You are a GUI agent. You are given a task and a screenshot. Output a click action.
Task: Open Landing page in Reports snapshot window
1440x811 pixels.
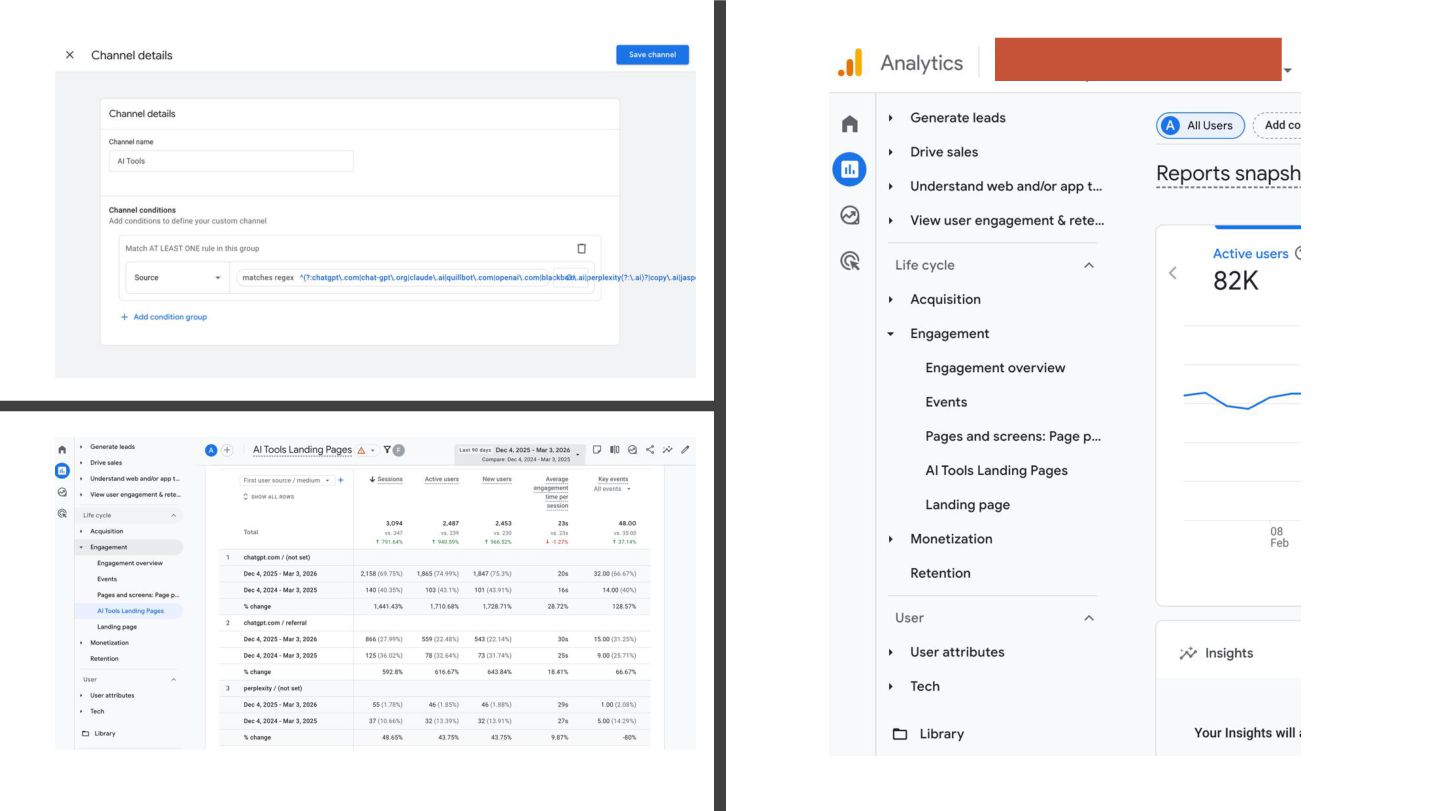[967, 505]
